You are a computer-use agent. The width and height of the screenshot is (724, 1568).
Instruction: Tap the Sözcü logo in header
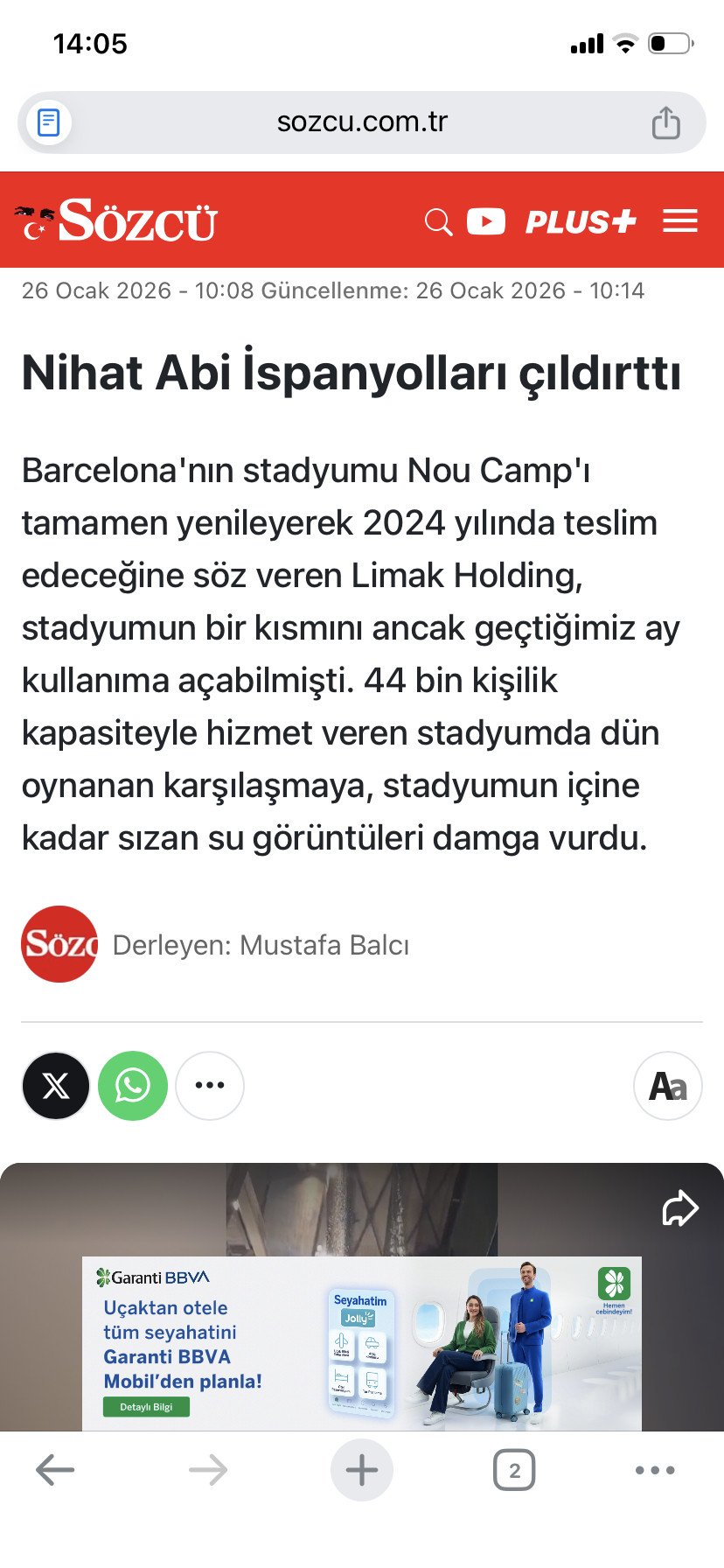118,220
